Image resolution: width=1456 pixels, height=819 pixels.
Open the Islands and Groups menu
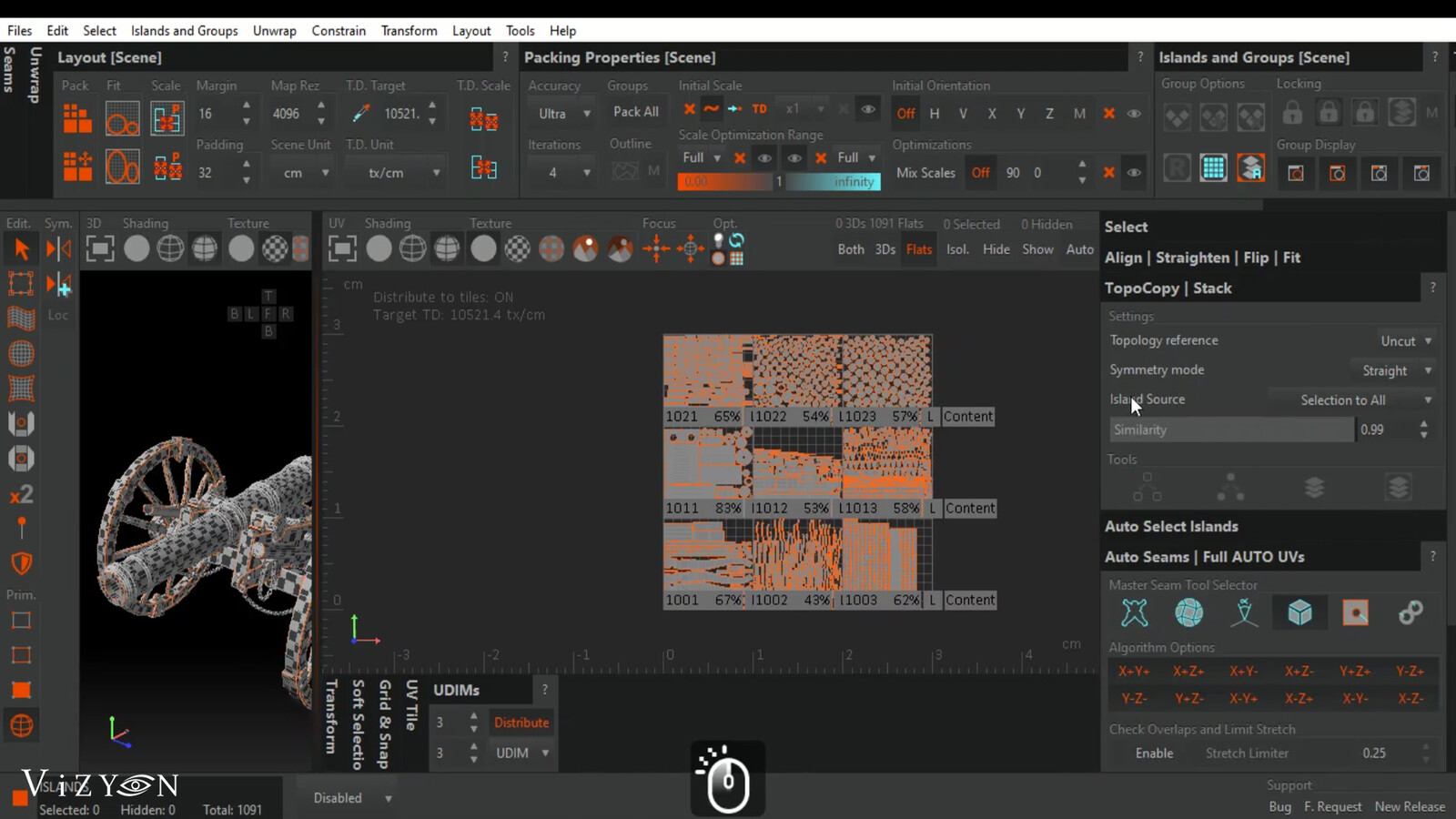[x=184, y=30]
